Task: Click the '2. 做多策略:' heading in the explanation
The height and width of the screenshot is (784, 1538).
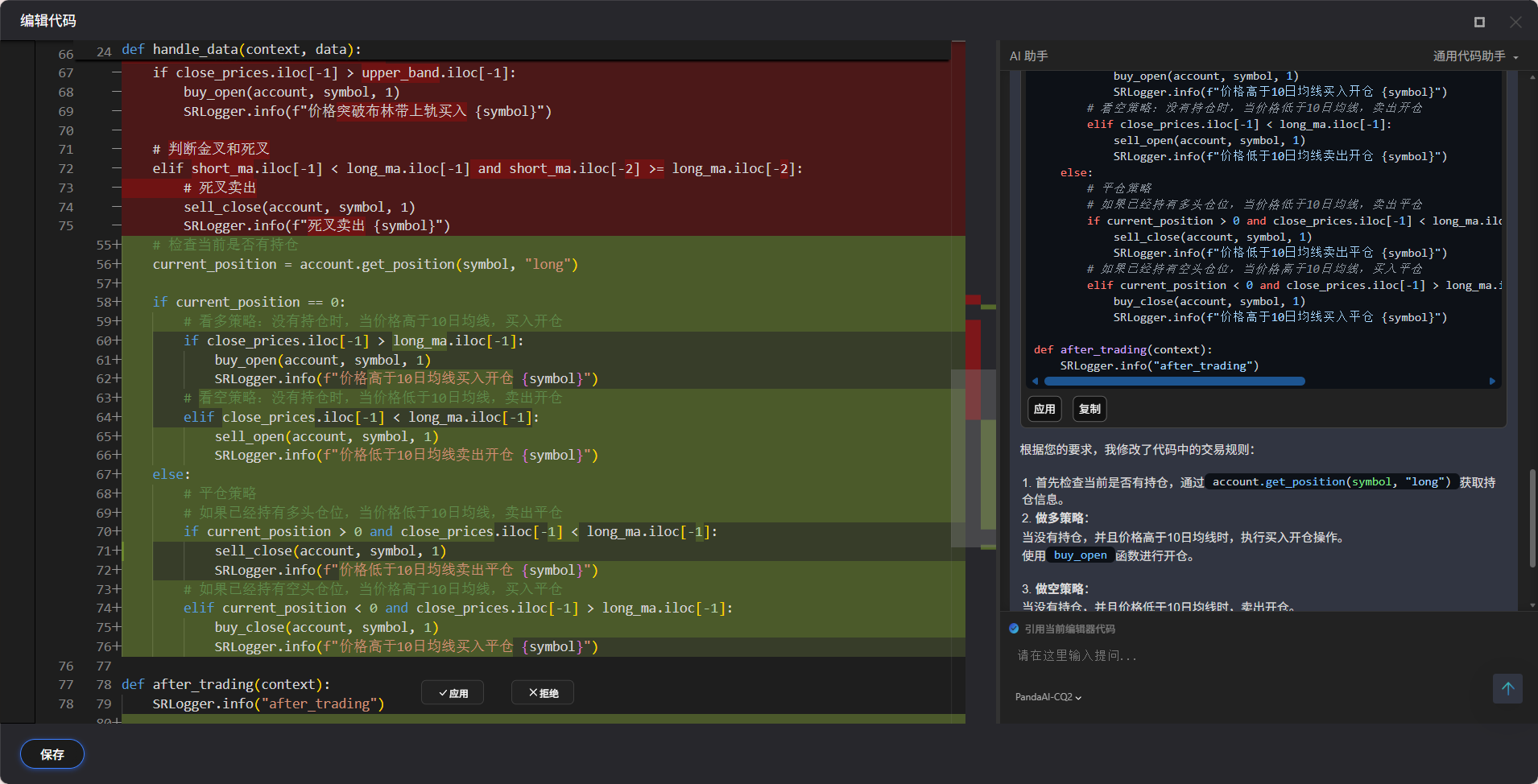Action: 1055,518
